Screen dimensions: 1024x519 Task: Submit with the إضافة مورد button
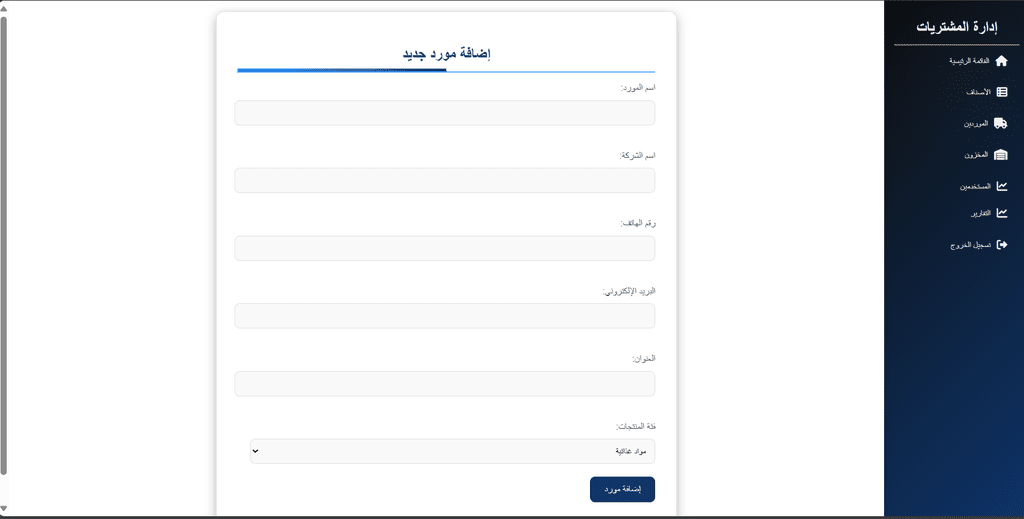622,490
